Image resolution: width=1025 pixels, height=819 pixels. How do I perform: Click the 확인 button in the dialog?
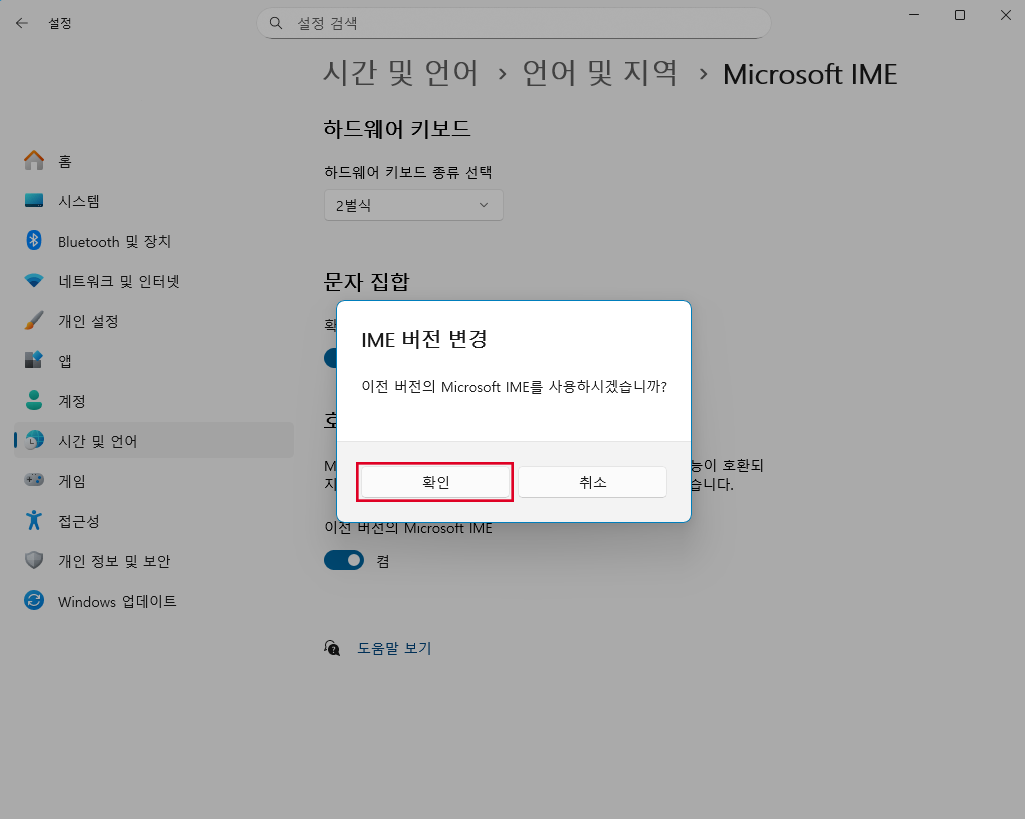435,482
